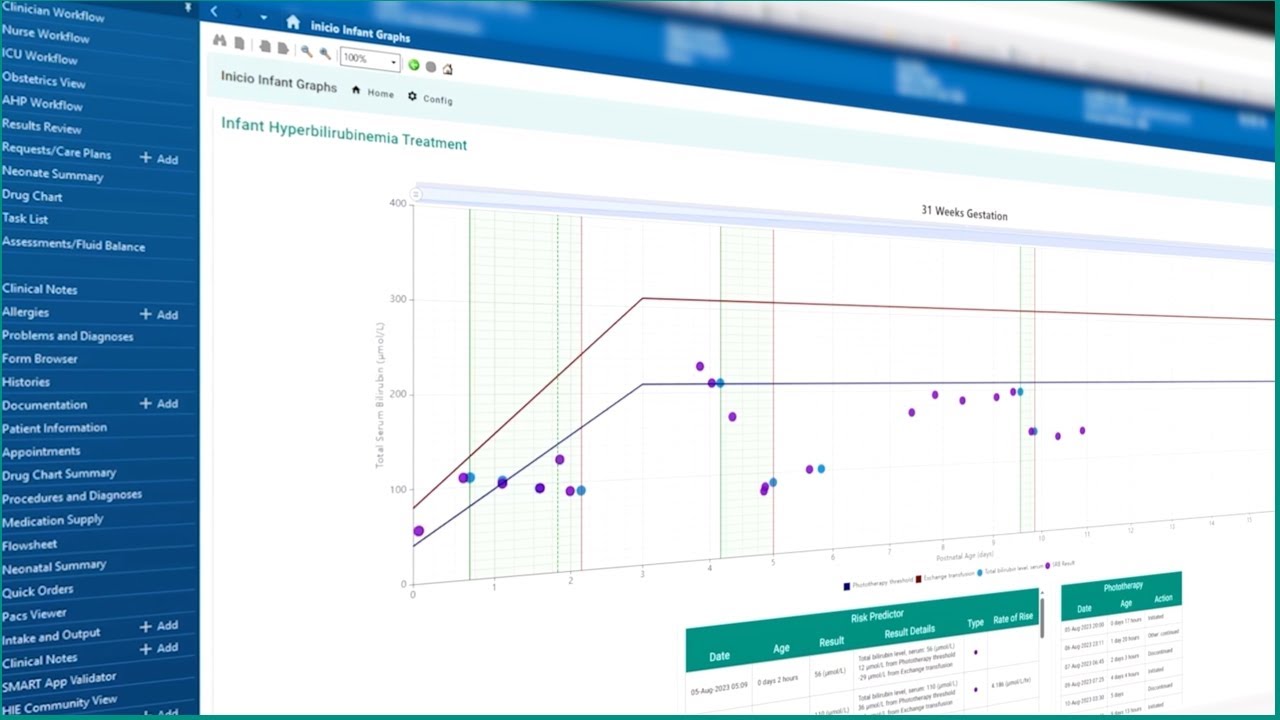The height and width of the screenshot is (720, 1280).
Task: Click the Rate of Rise column header
Action: [1012, 618]
